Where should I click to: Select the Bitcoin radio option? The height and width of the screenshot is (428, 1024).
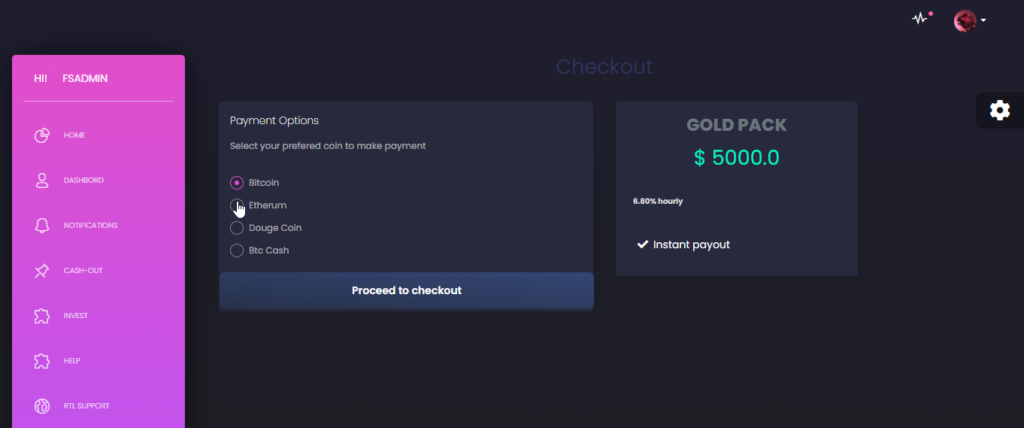[236, 183]
